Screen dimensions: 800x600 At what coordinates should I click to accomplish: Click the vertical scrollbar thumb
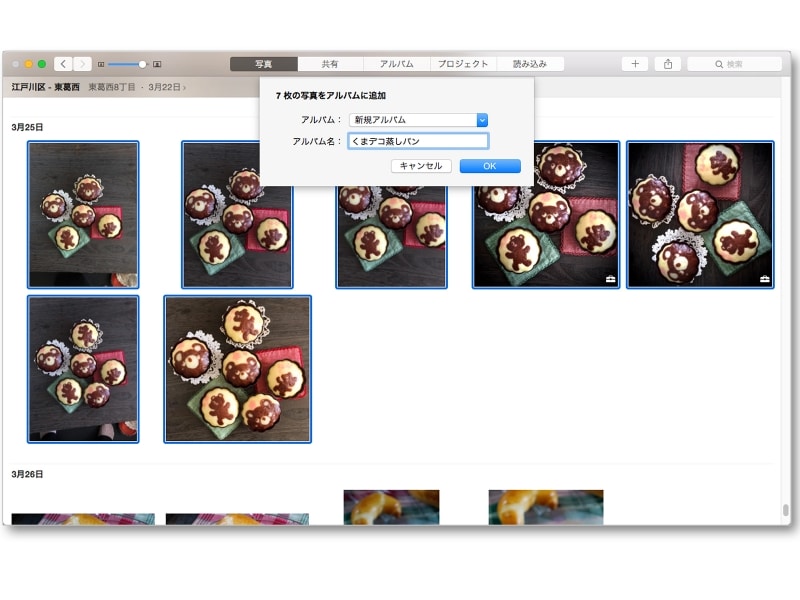coord(786,510)
